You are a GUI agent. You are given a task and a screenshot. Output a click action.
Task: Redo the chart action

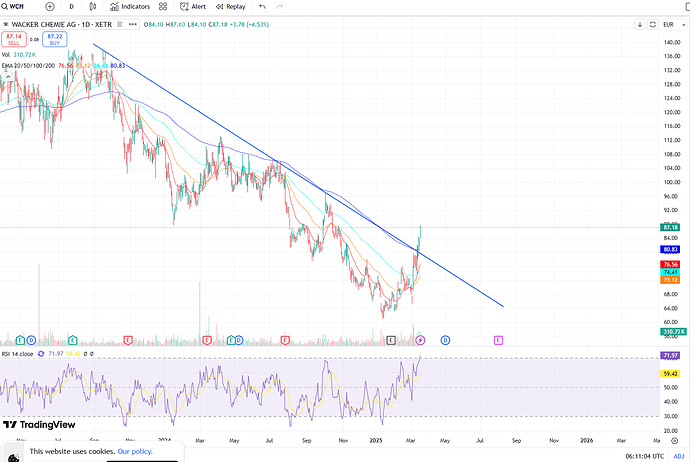click(x=279, y=7)
